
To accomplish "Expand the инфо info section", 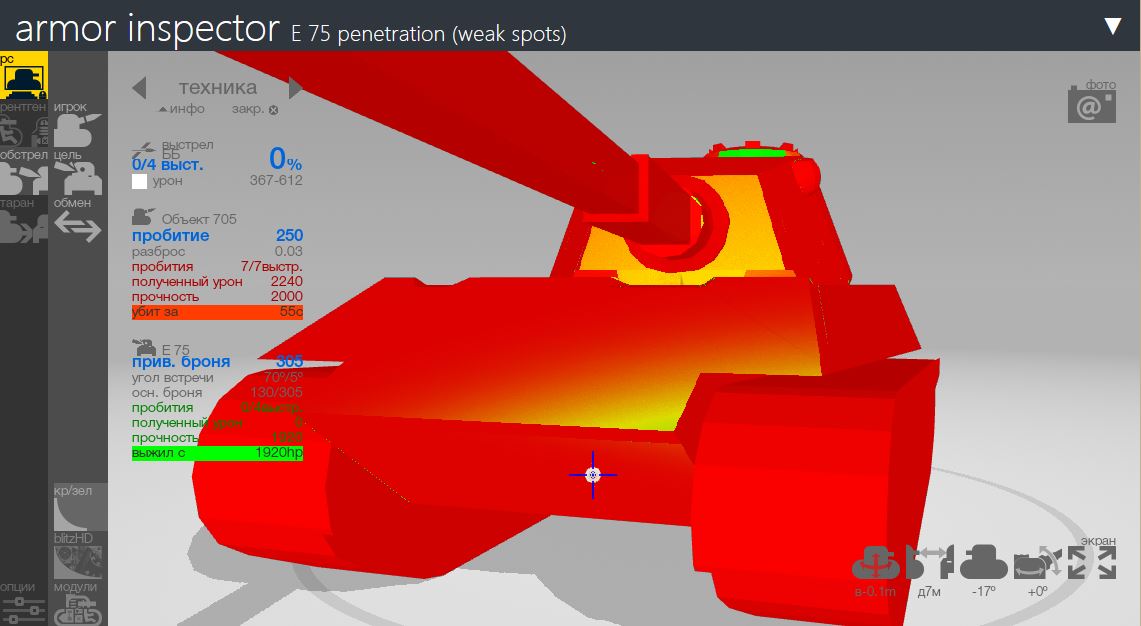I will tap(182, 109).
